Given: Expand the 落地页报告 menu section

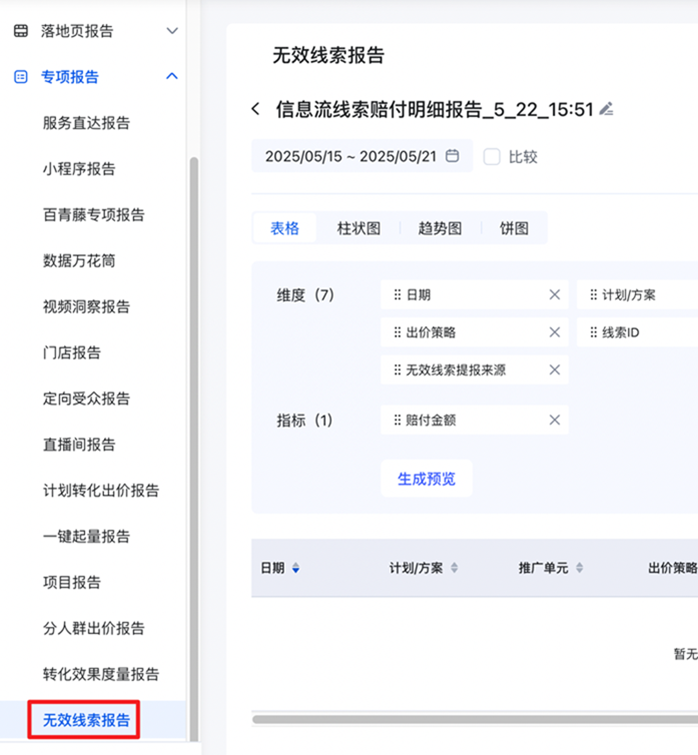Looking at the screenshot, I should pyautogui.click(x=172, y=31).
